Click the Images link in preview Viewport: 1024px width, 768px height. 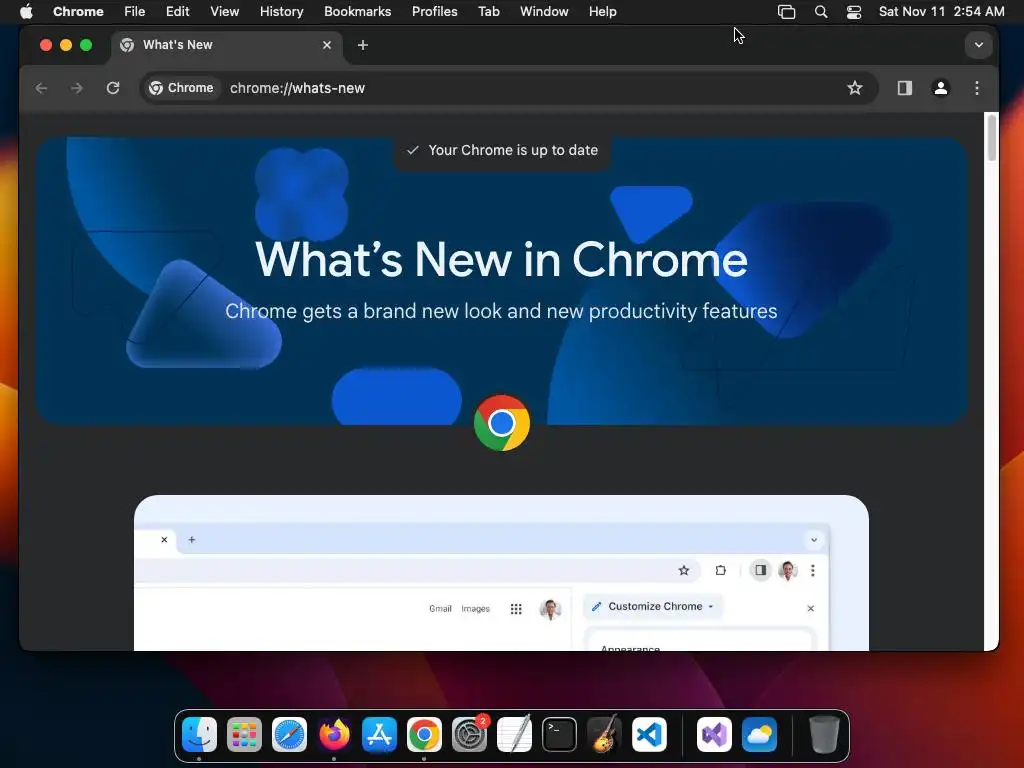click(475, 609)
